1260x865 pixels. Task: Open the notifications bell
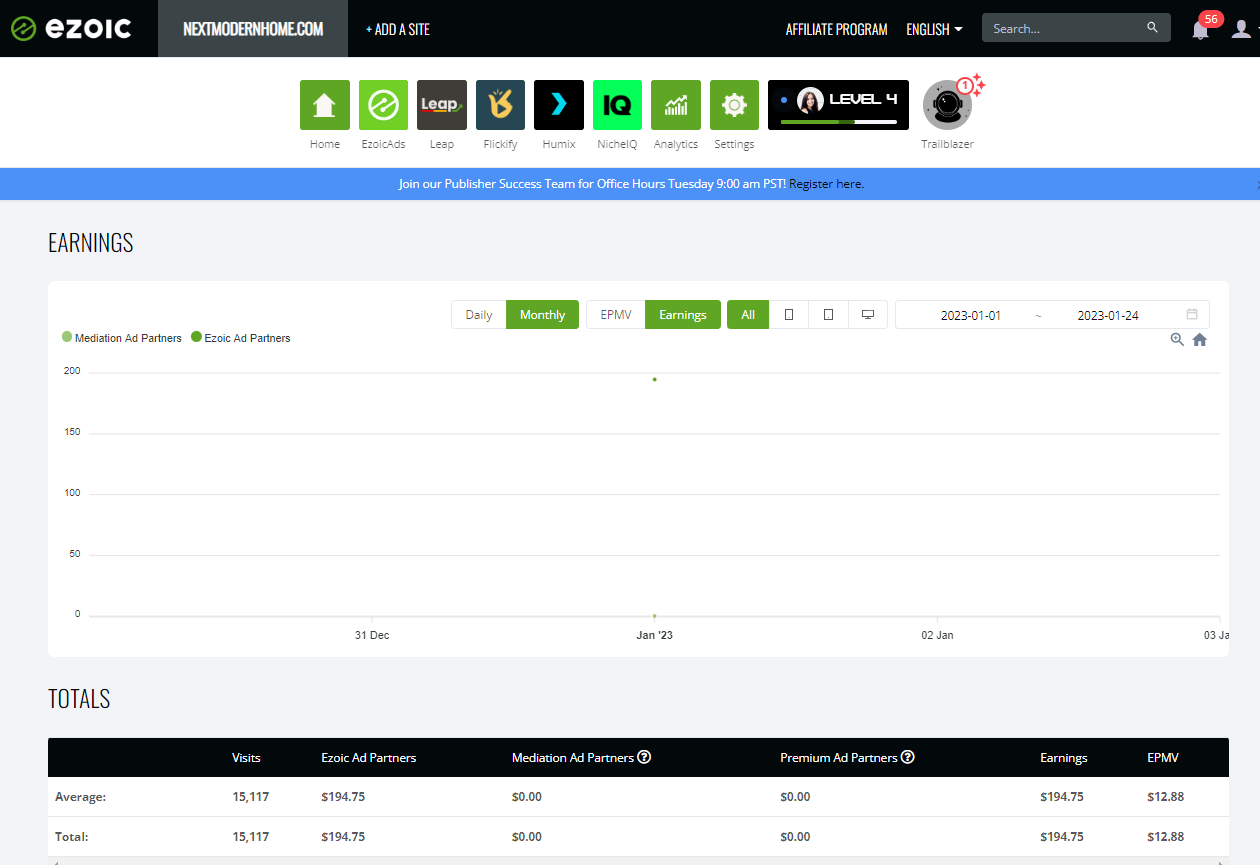[1201, 29]
